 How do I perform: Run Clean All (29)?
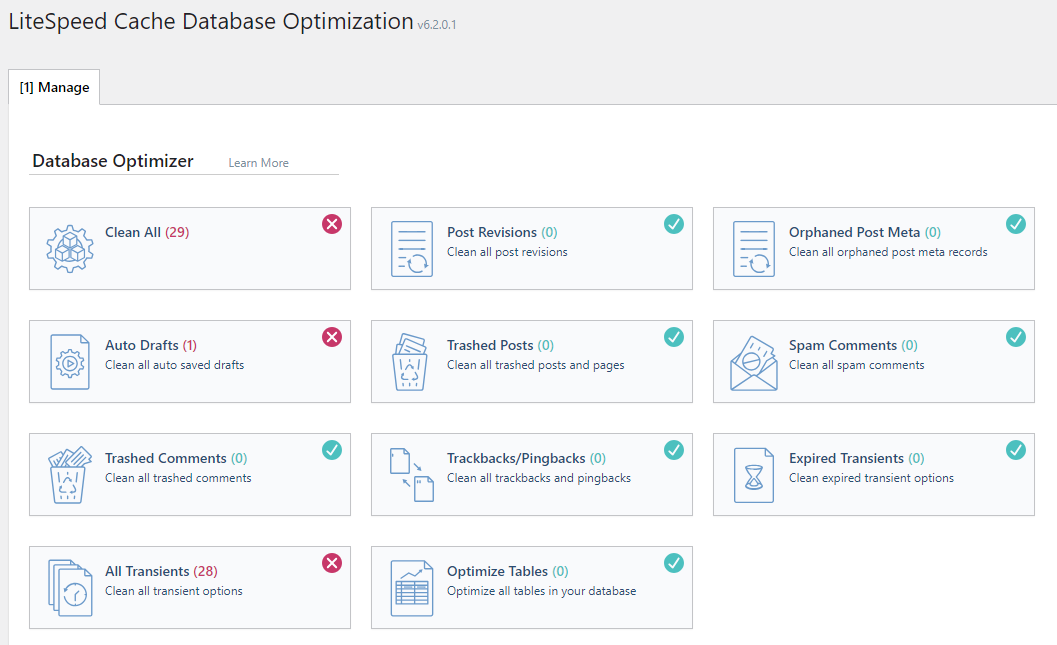coord(147,233)
